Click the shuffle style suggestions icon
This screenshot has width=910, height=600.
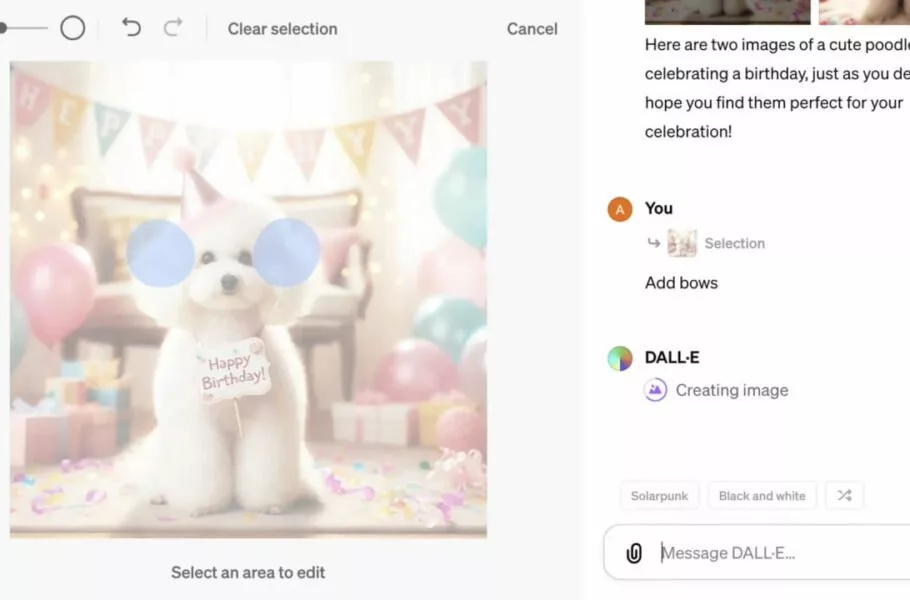[x=844, y=495]
